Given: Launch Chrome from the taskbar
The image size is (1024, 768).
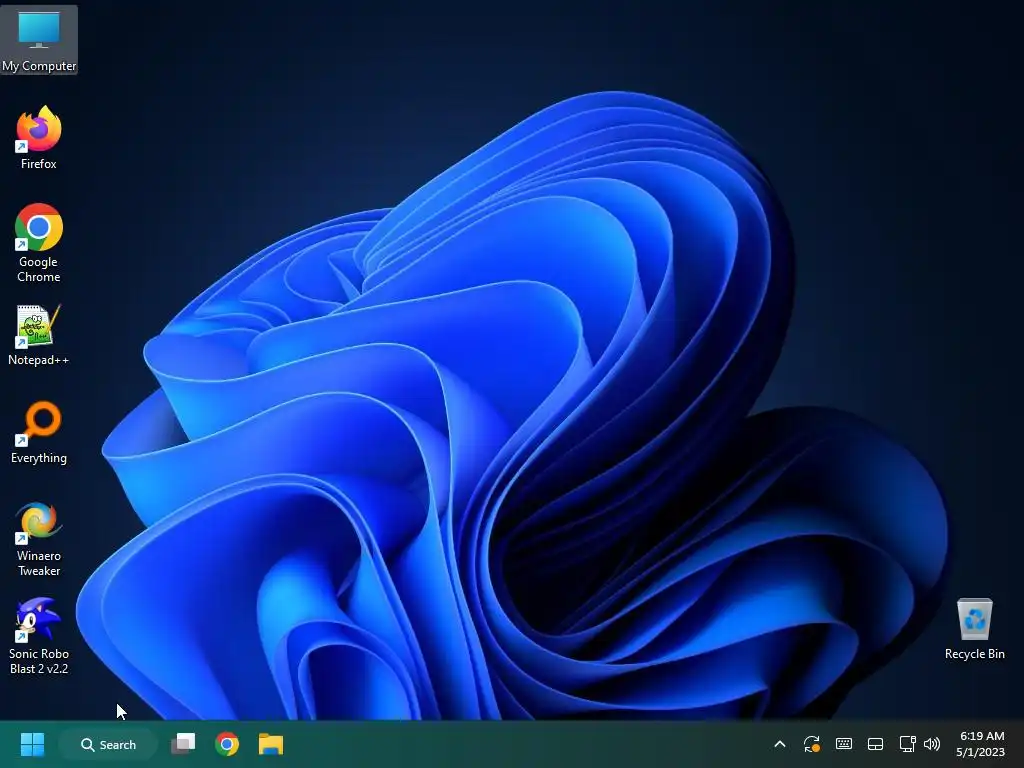Looking at the screenshot, I should [x=227, y=744].
